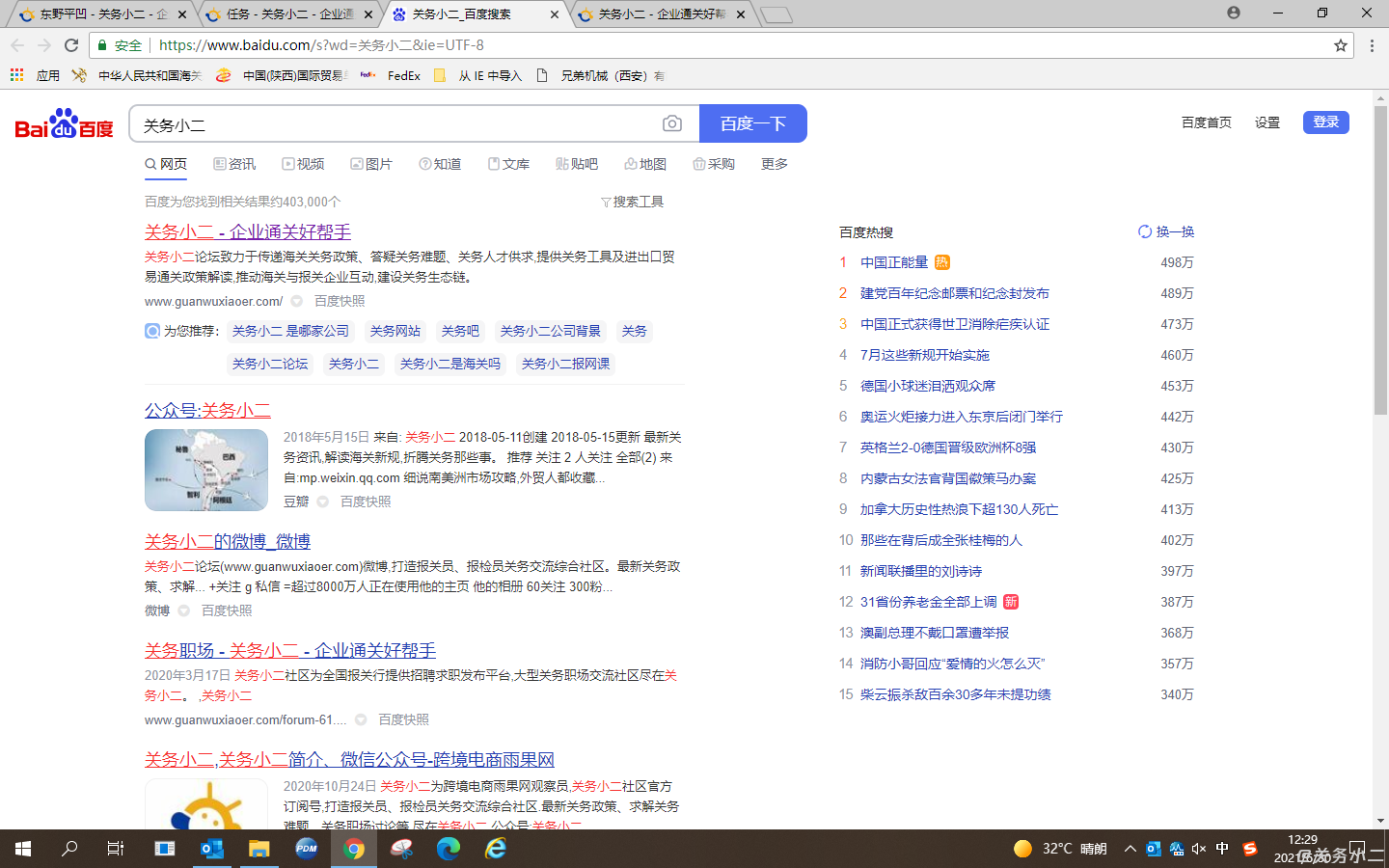Open 从 IE 中导入 bookmark folder
The height and width of the screenshot is (868, 1389).
(x=478, y=75)
